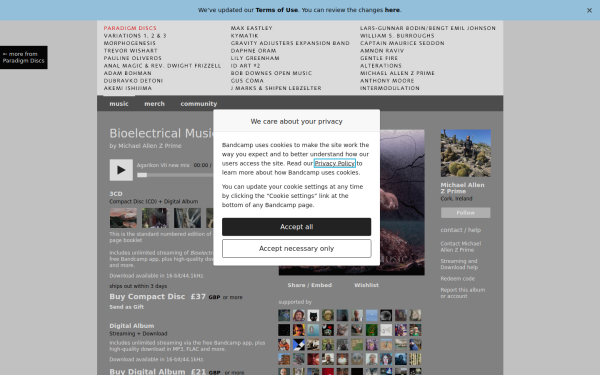Open artist name link under album title
This screenshot has width=600, height=375.
[150, 146]
